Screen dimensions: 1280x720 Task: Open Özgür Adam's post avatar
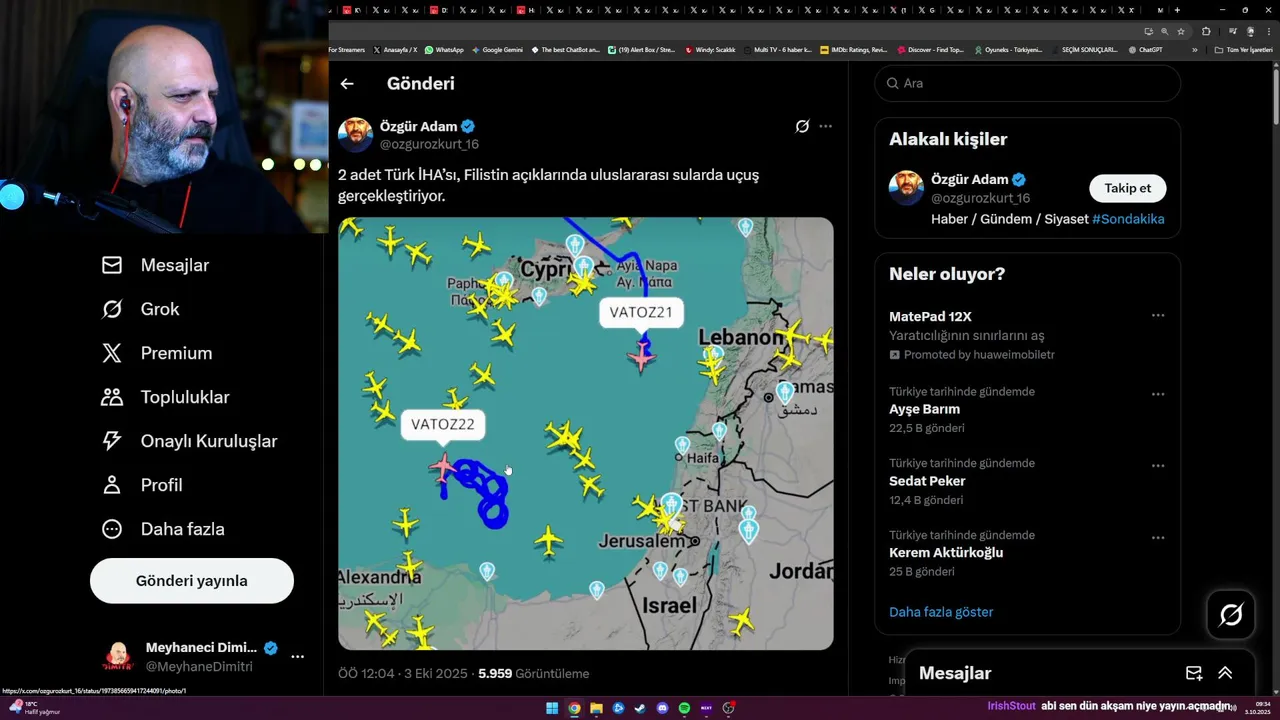pyautogui.click(x=355, y=135)
